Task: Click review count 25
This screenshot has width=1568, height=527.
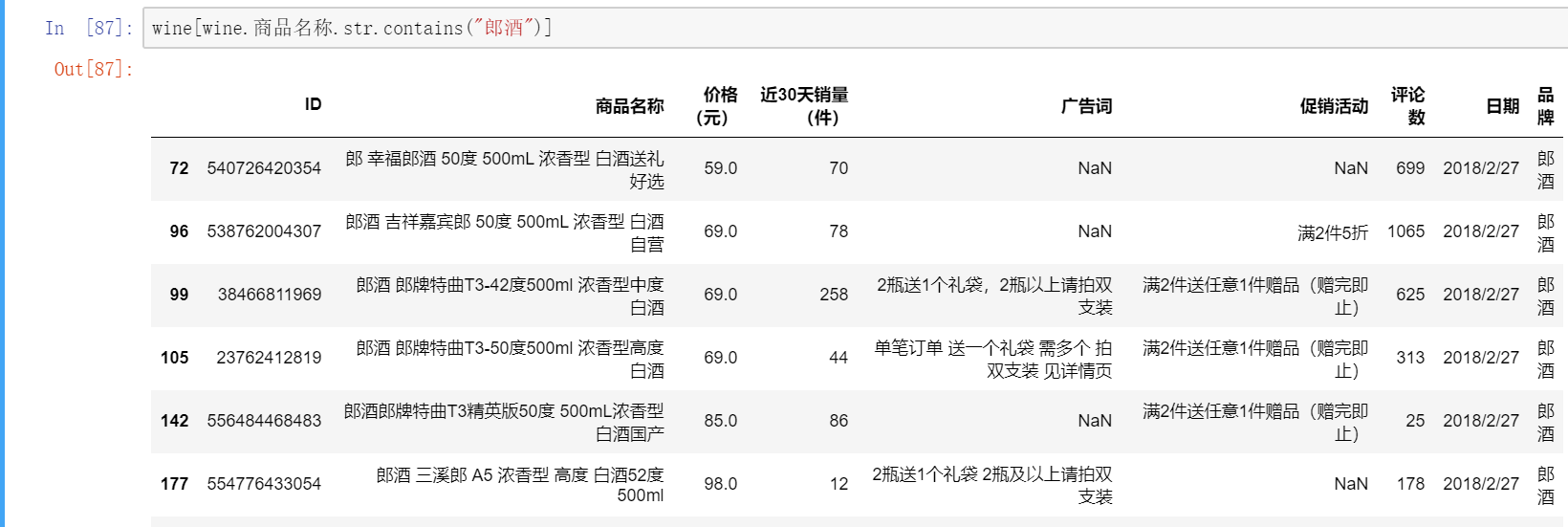Action: [1415, 421]
